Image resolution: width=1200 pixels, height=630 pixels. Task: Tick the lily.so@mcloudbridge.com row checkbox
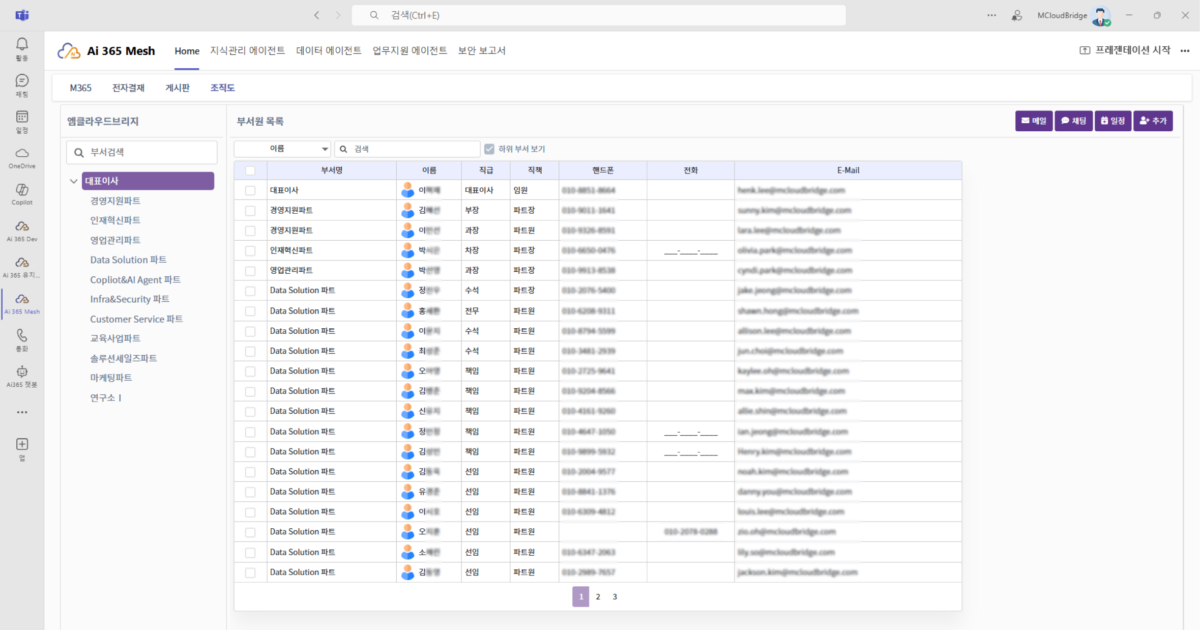250,552
